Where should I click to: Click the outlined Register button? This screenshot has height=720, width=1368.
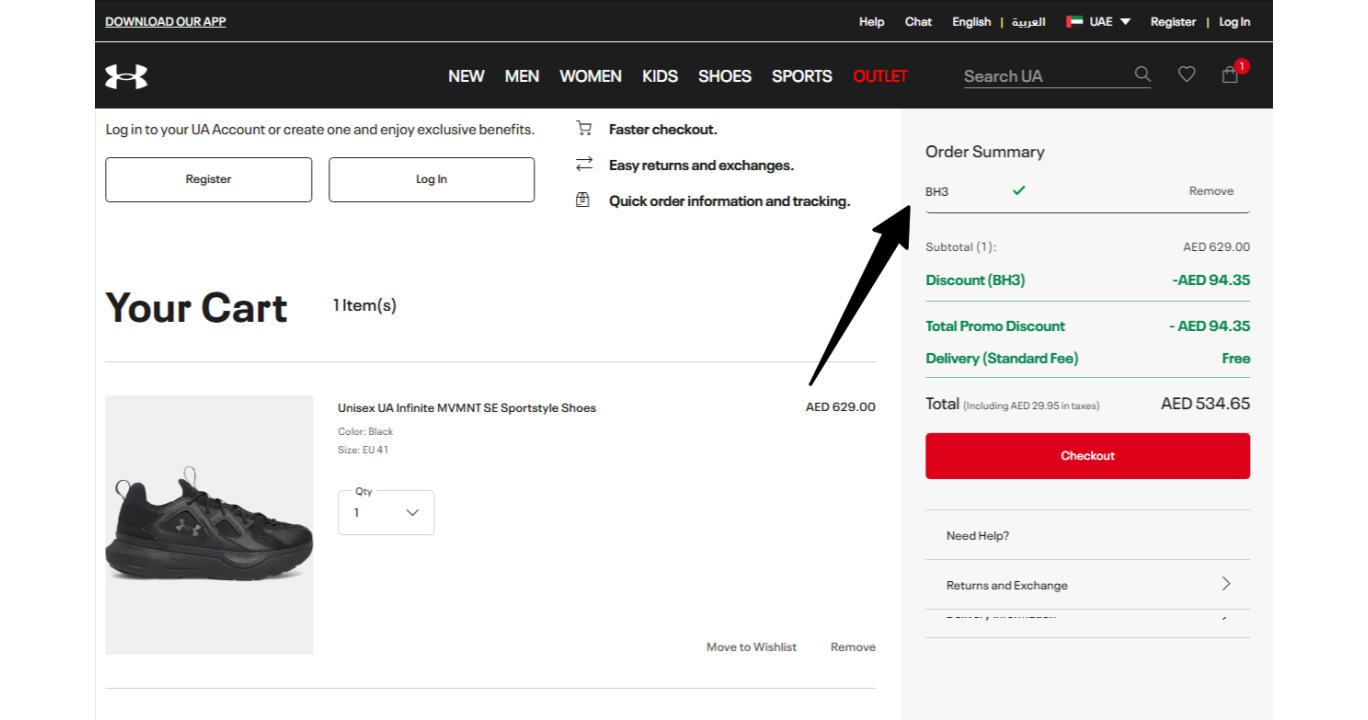click(208, 179)
